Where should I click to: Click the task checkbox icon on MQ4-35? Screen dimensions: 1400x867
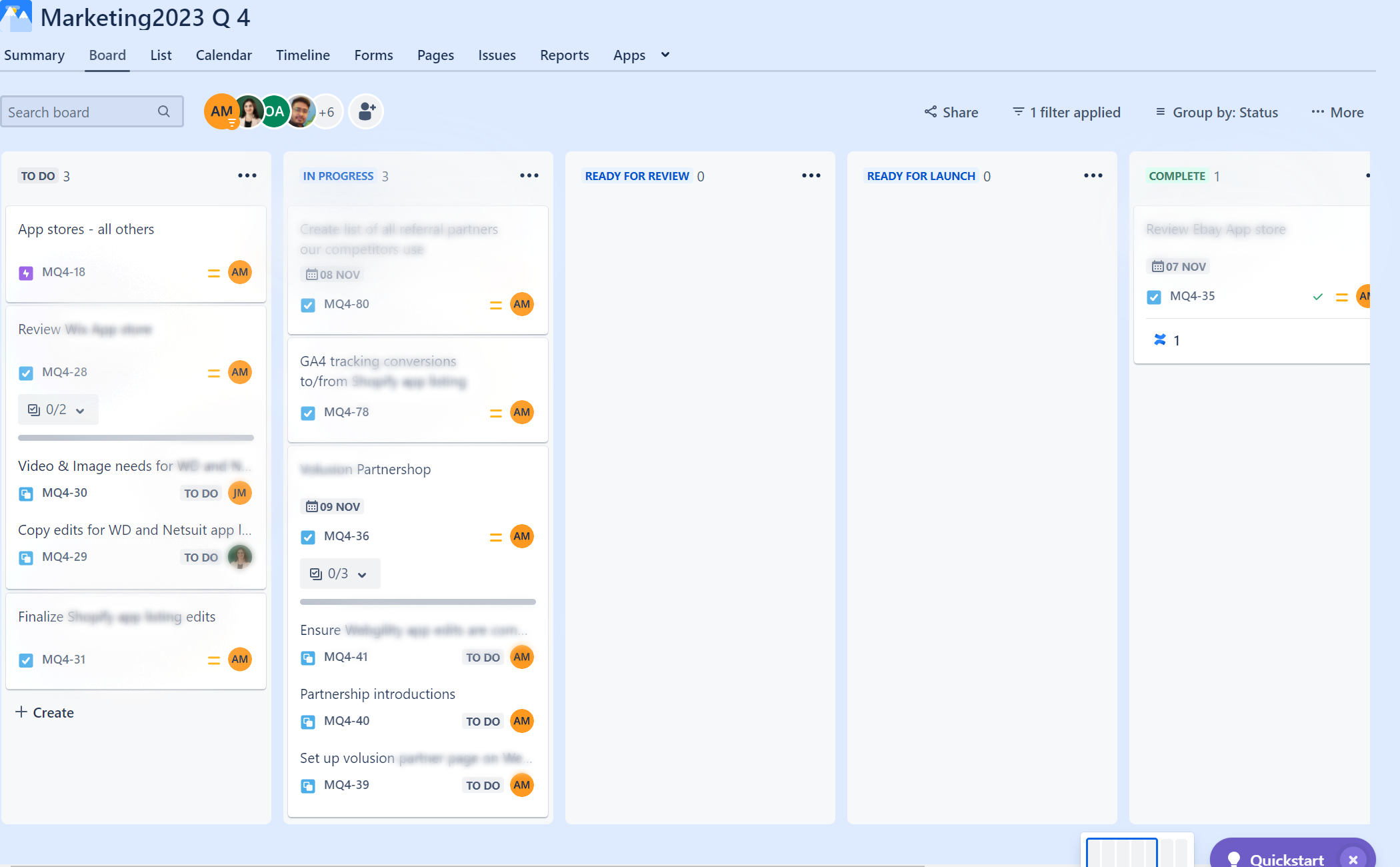tap(1154, 297)
